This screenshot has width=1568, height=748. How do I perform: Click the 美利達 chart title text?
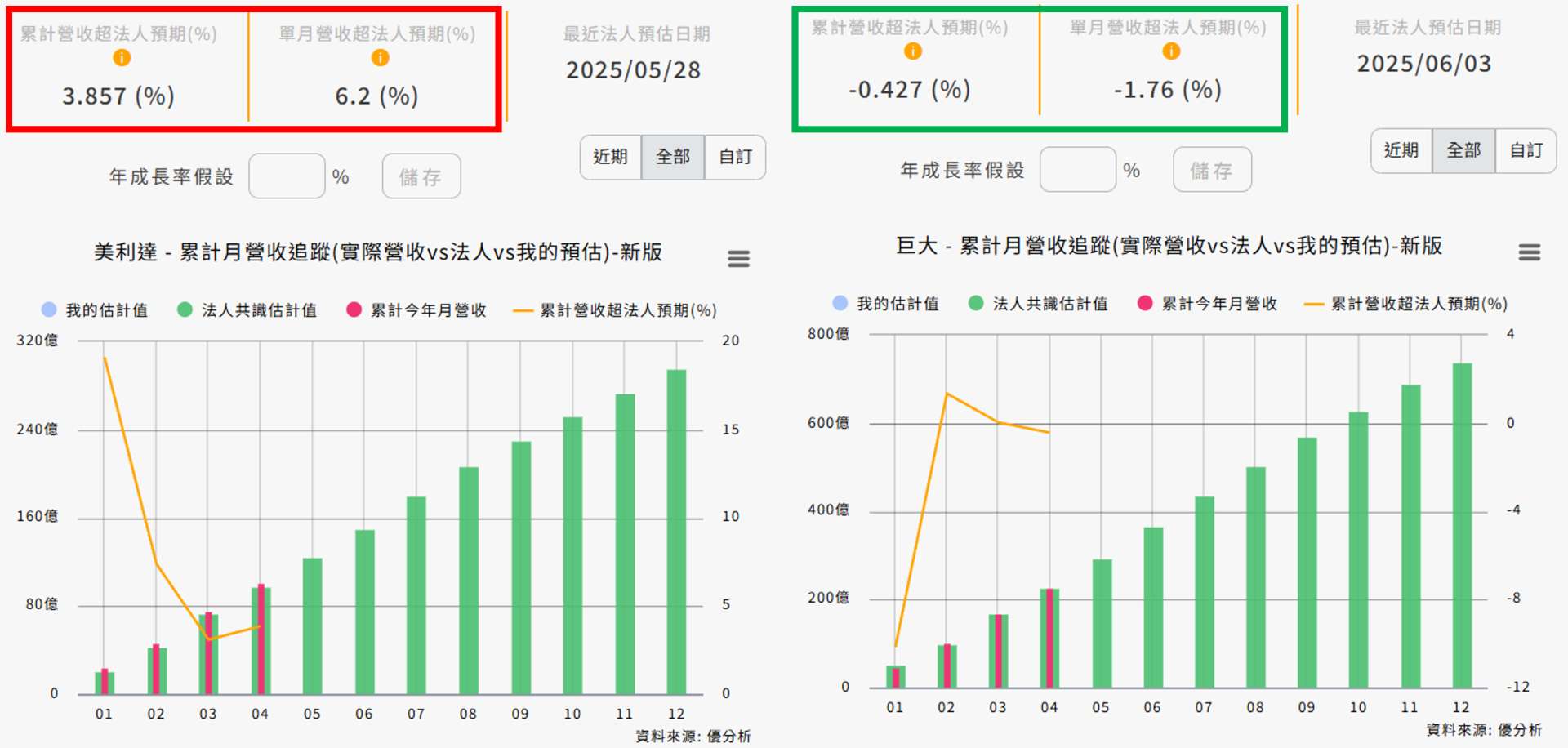click(378, 252)
